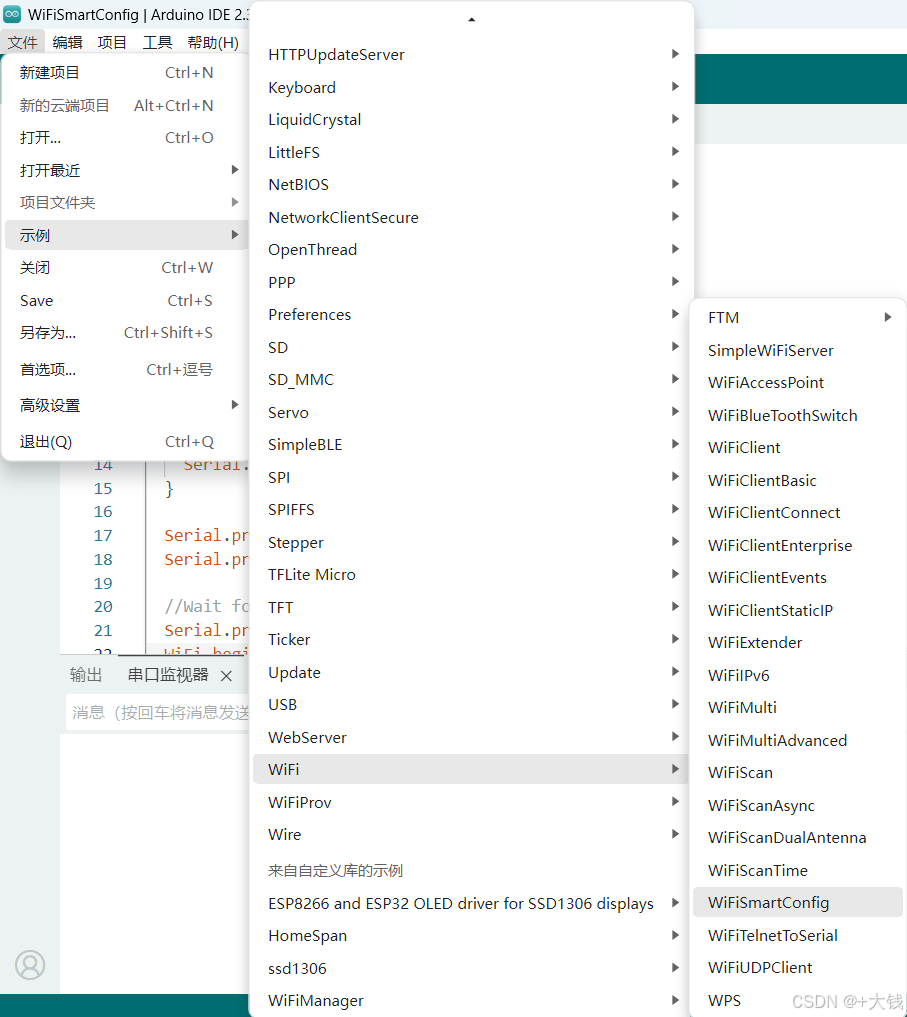Open the Update examples submenu

pyautogui.click(x=472, y=672)
